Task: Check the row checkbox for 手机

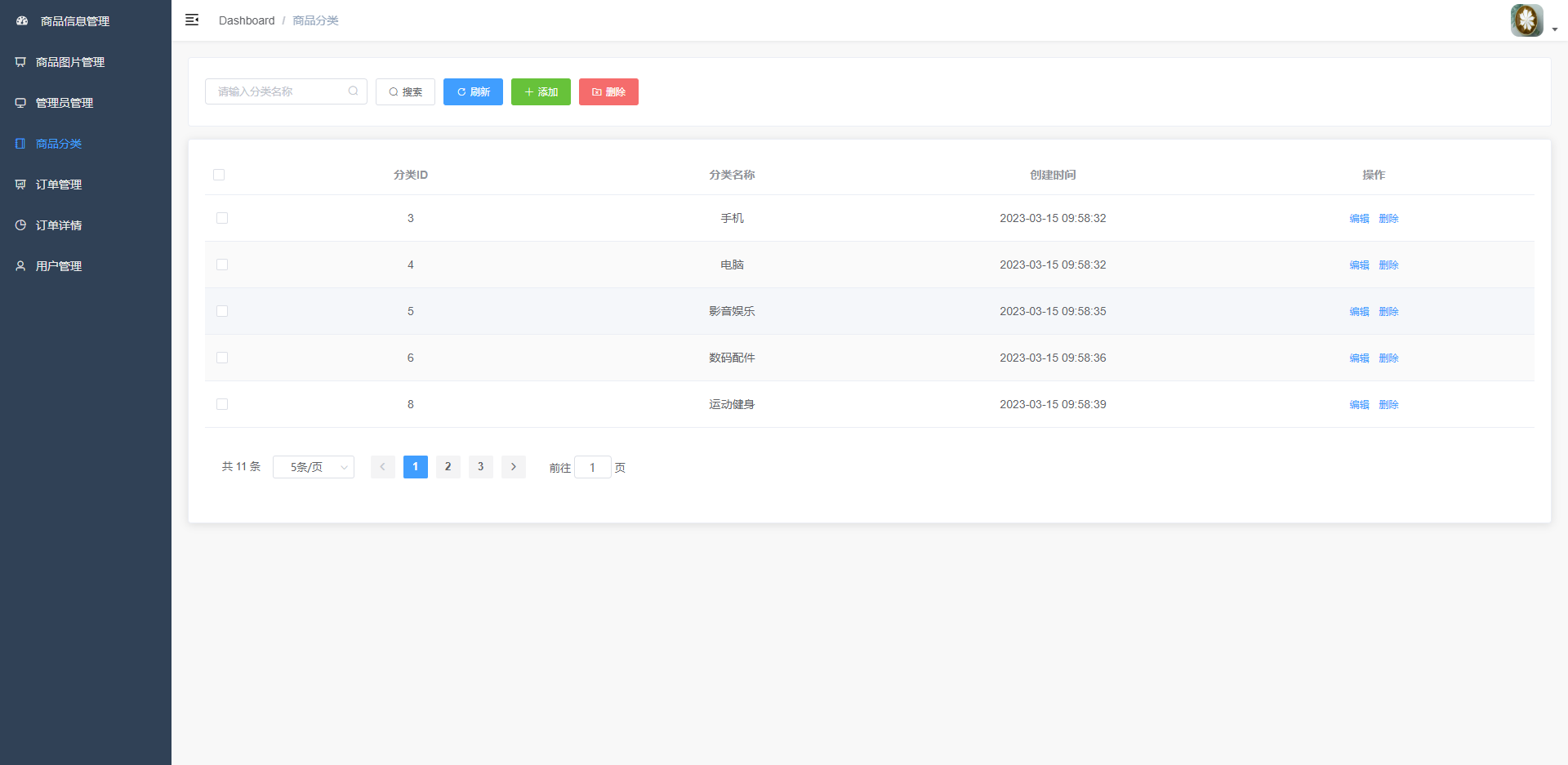Action: 222,218
